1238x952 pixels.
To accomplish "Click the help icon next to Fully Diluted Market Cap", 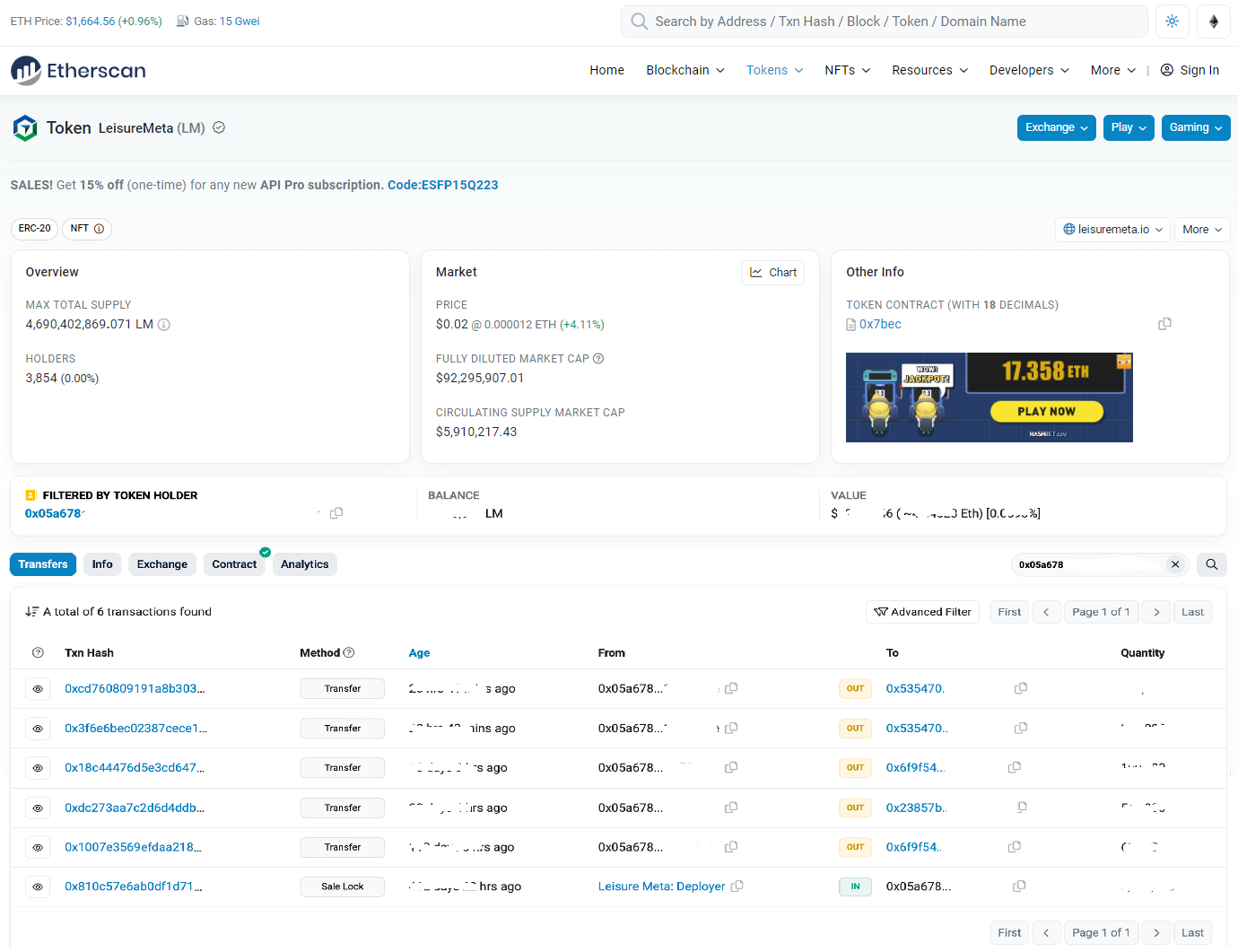I will tap(598, 359).
